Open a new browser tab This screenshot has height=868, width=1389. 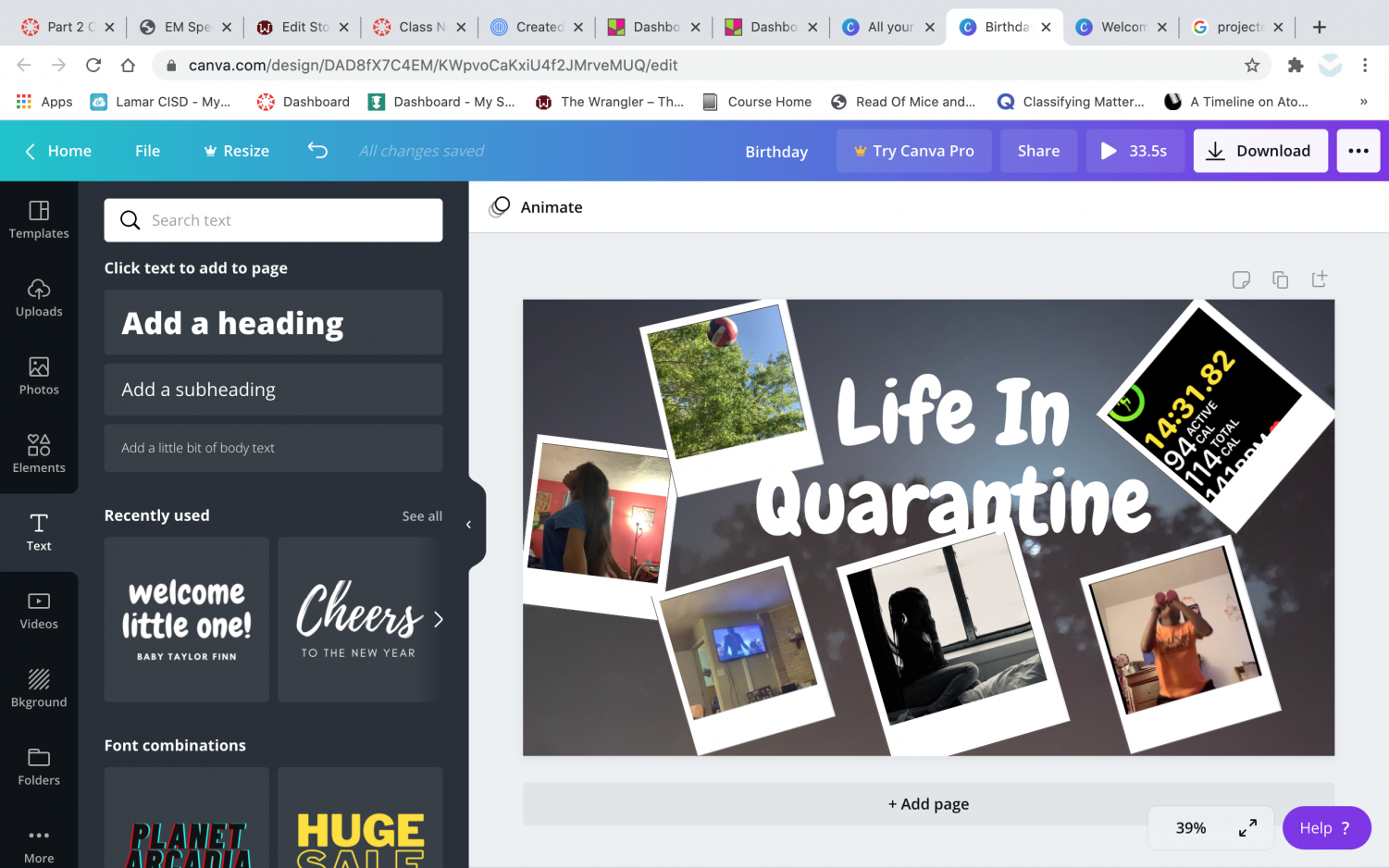point(1320,27)
